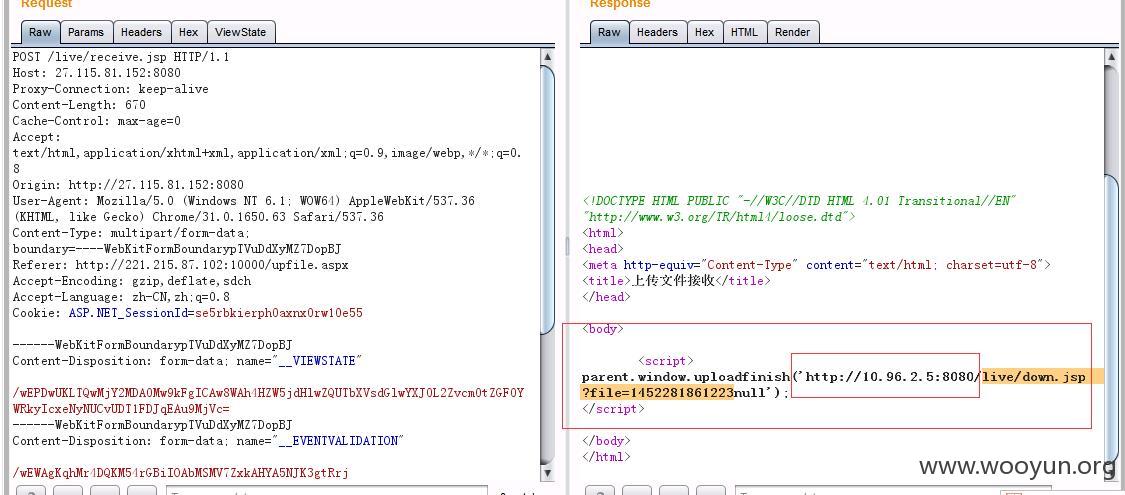Click the '/wEPDwUKLTQw' viewstate value
The image size is (1125, 495).
pos(268,401)
